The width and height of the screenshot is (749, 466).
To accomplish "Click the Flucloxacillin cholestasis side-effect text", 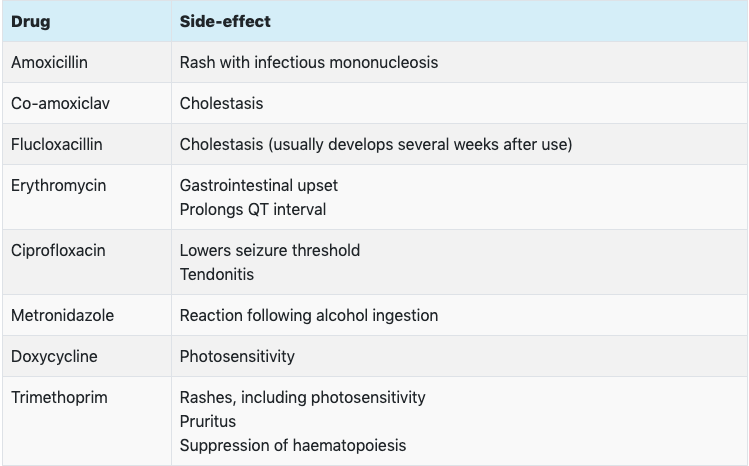I will tap(376, 144).
